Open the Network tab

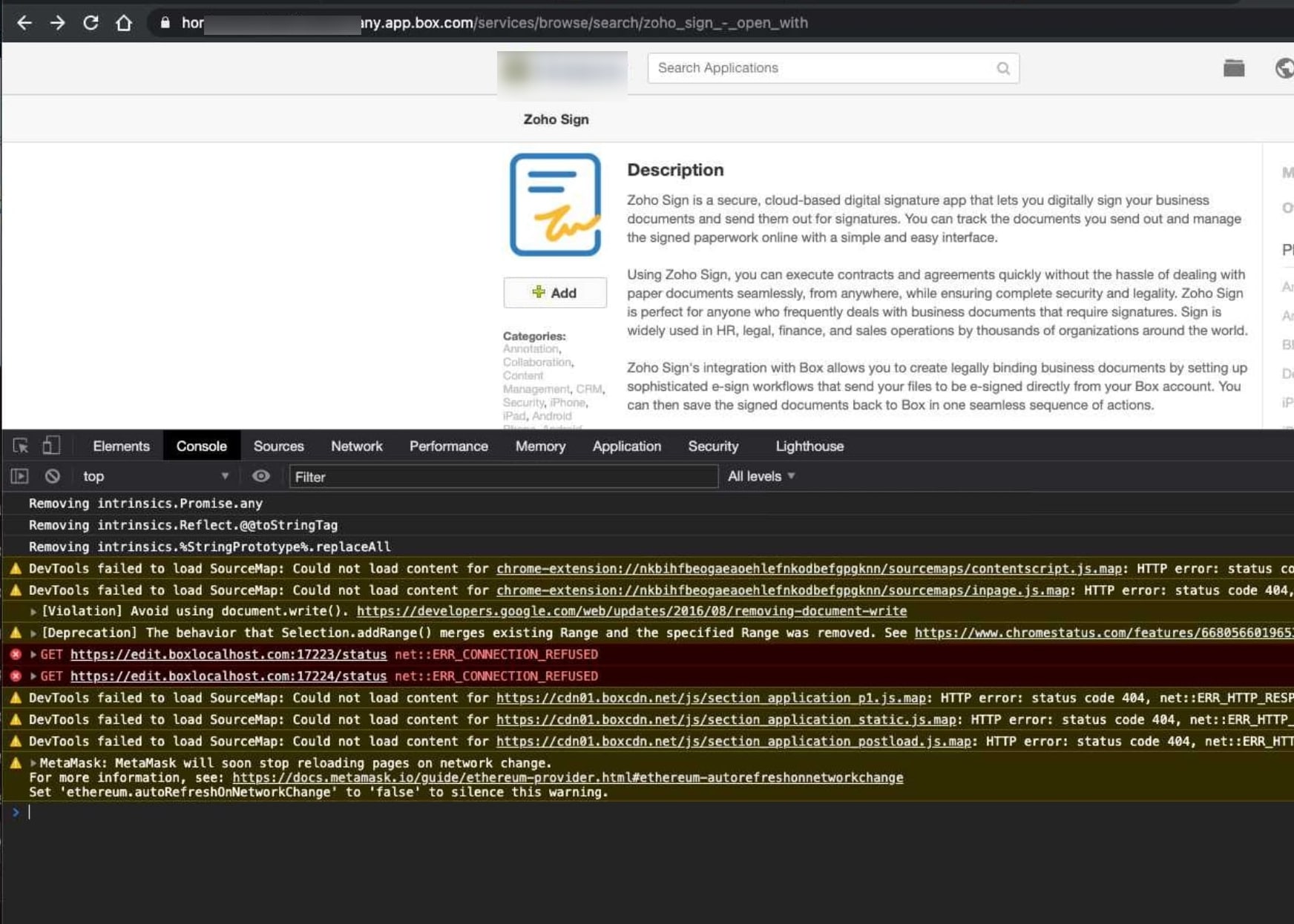click(356, 446)
